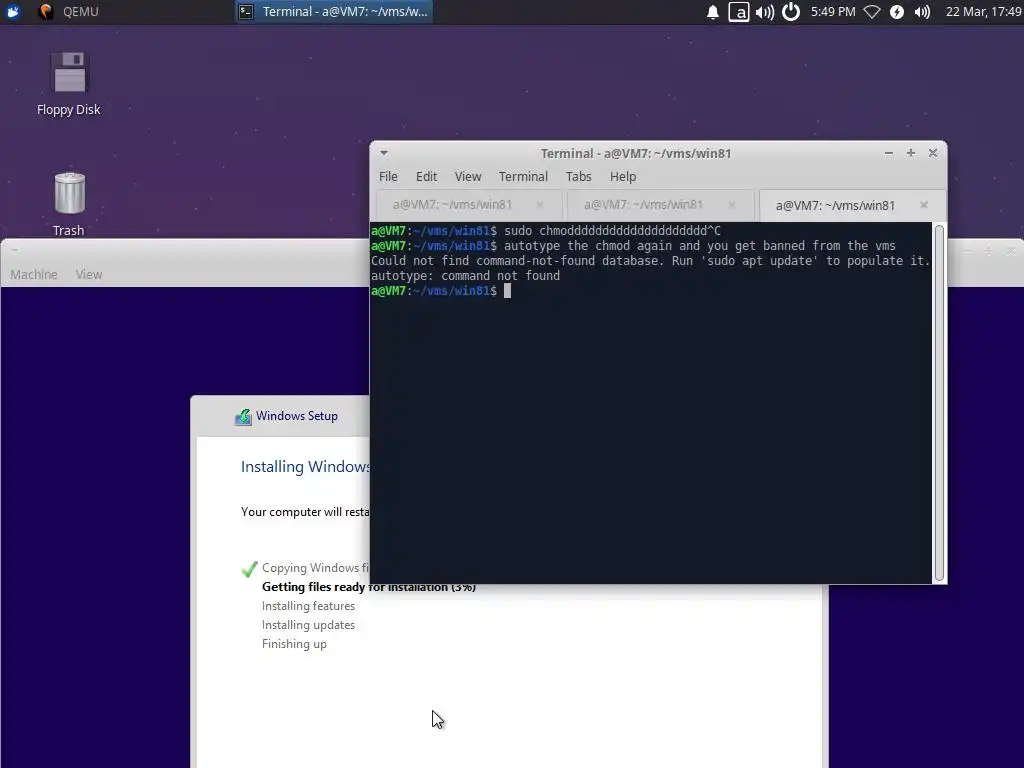Open the Xfce applications menu icon
Viewport: 1024px width, 768px height.
click(12, 12)
